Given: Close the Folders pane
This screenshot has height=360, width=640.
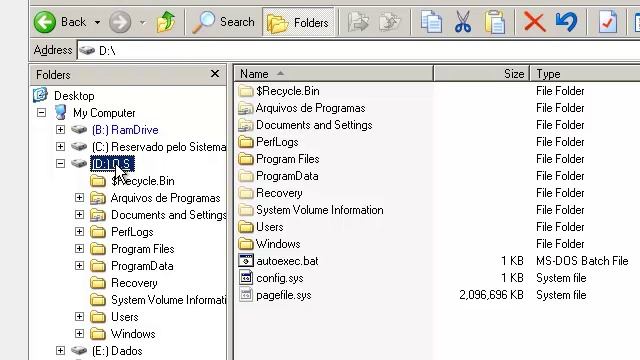Looking at the screenshot, I should 215,74.
